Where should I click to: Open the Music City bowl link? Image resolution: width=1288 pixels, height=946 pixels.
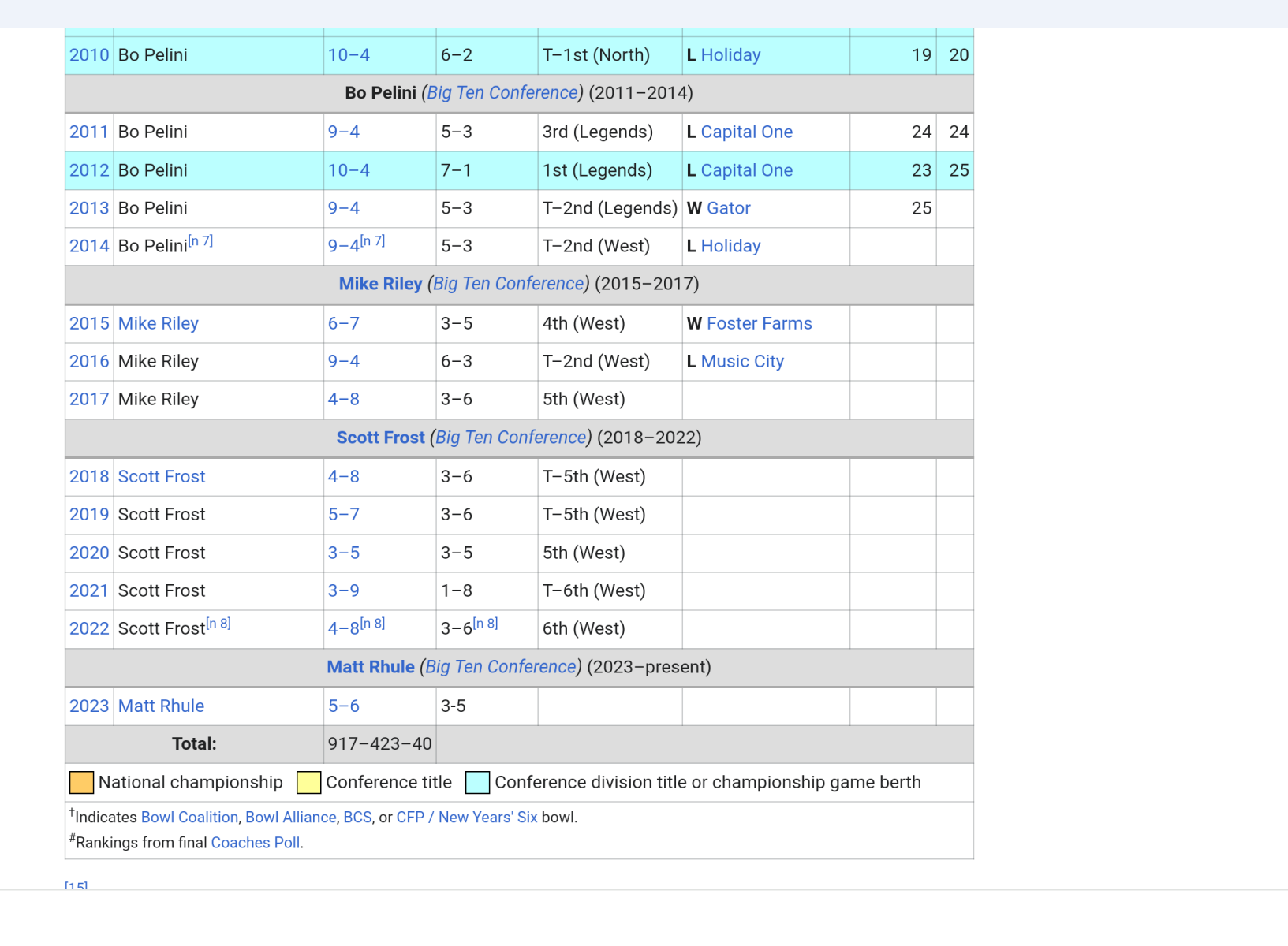pyautogui.click(x=742, y=361)
